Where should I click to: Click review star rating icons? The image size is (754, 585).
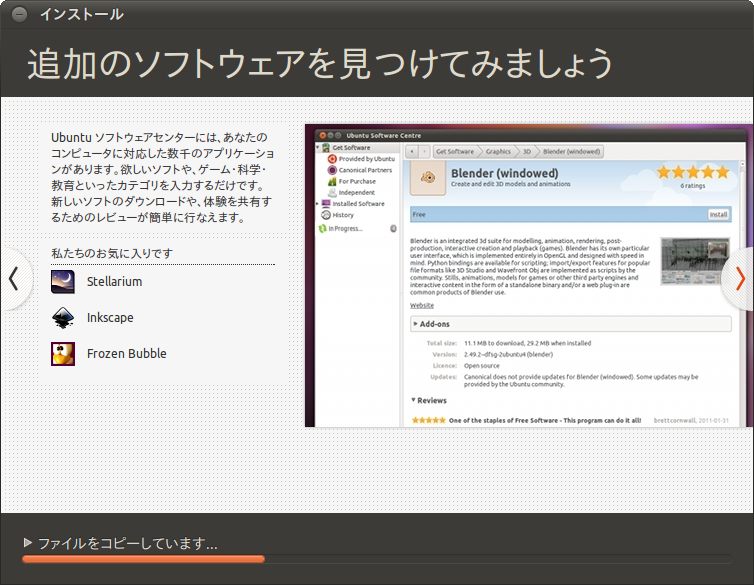click(x=428, y=420)
